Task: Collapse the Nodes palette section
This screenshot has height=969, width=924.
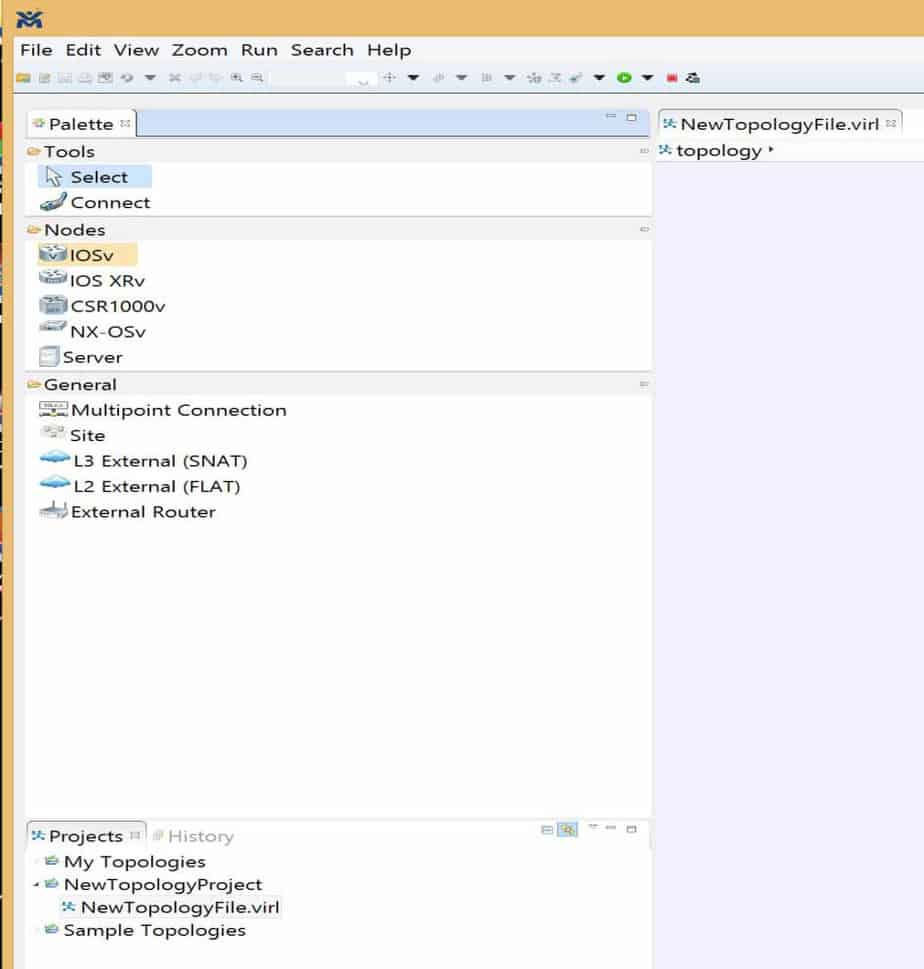Action: tap(644, 229)
